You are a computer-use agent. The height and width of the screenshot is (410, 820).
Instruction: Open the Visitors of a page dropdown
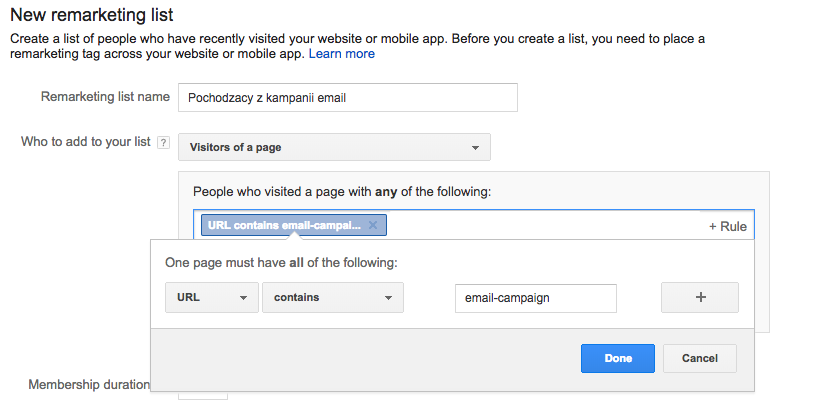point(334,148)
